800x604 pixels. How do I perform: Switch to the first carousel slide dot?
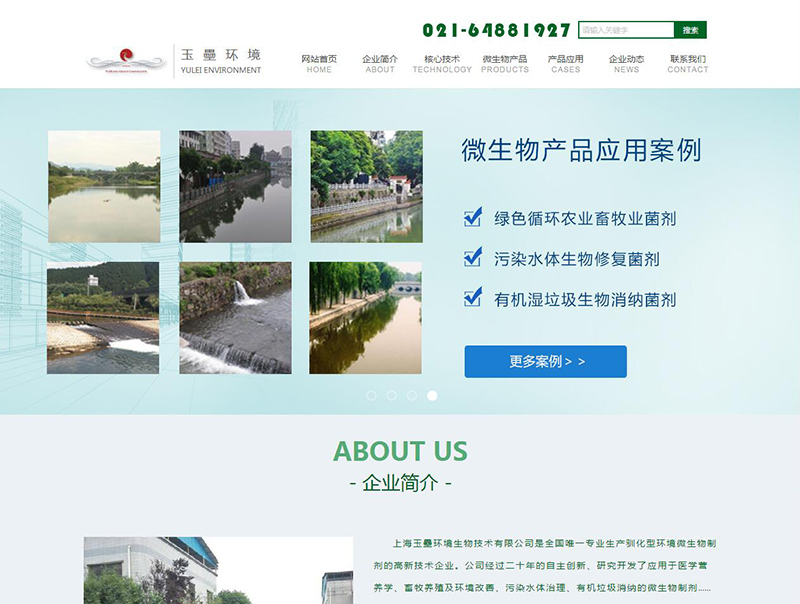(372, 395)
